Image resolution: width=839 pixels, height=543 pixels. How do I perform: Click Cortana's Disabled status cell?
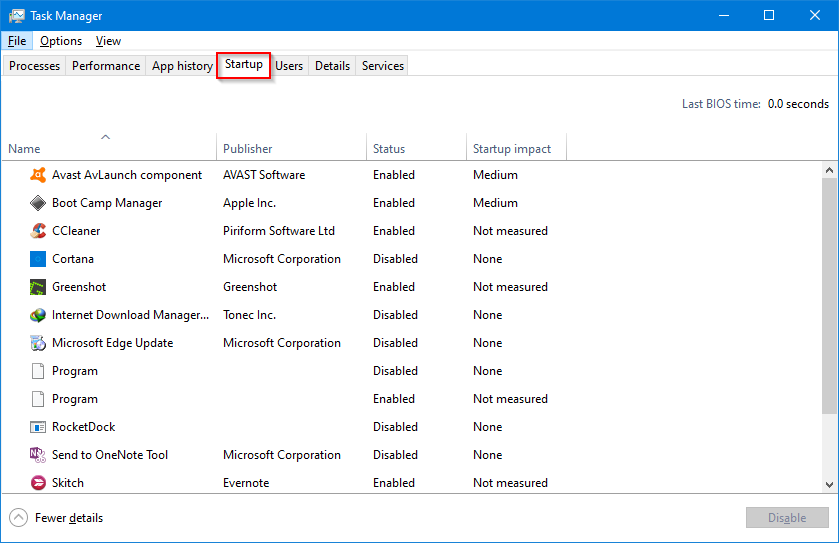pos(395,259)
